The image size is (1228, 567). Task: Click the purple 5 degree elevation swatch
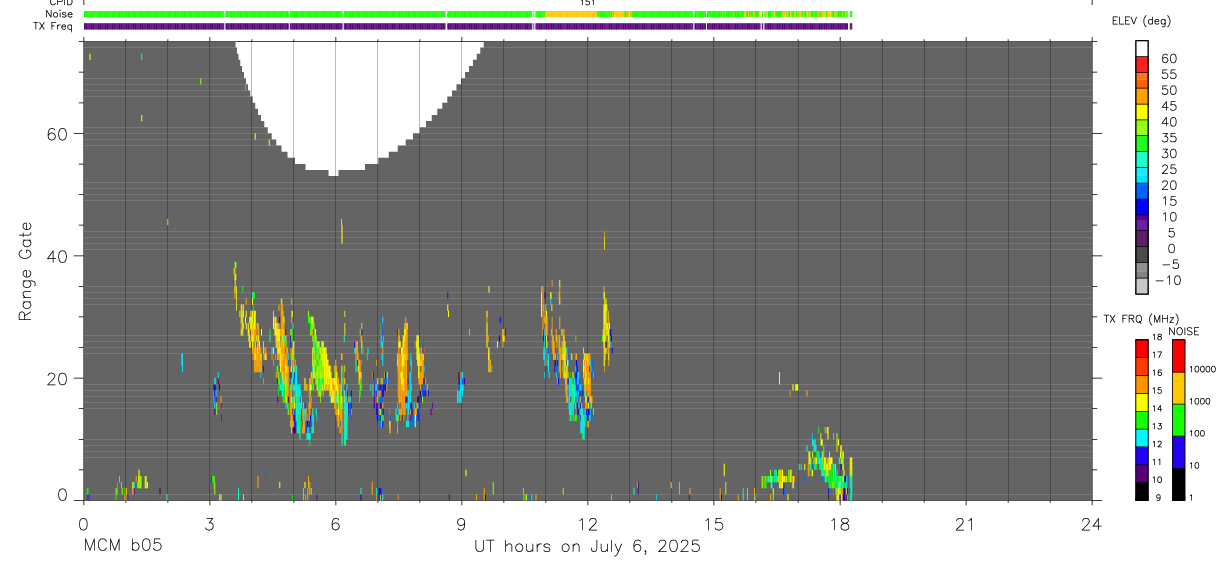point(1142,239)
